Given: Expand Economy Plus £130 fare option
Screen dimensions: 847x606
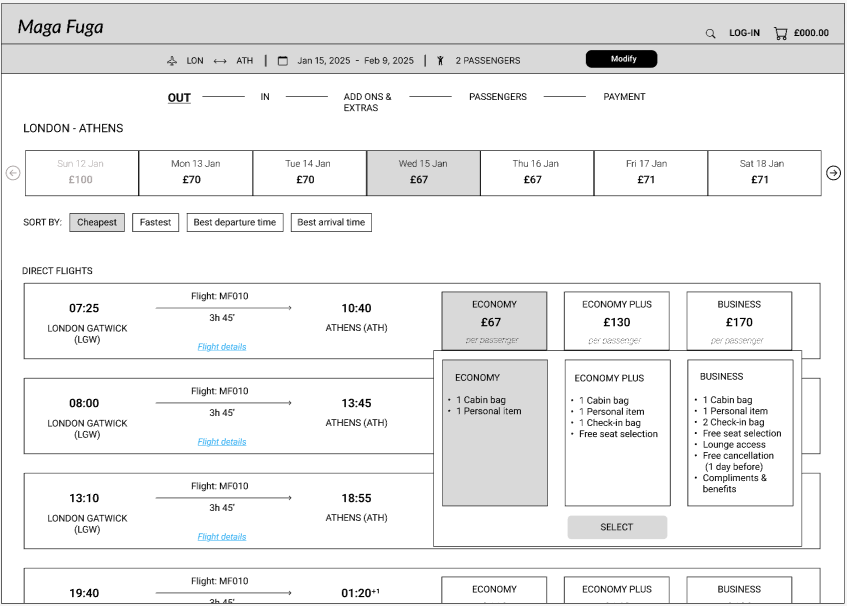Looking at the screenshot, I should (x=617, y=320).
